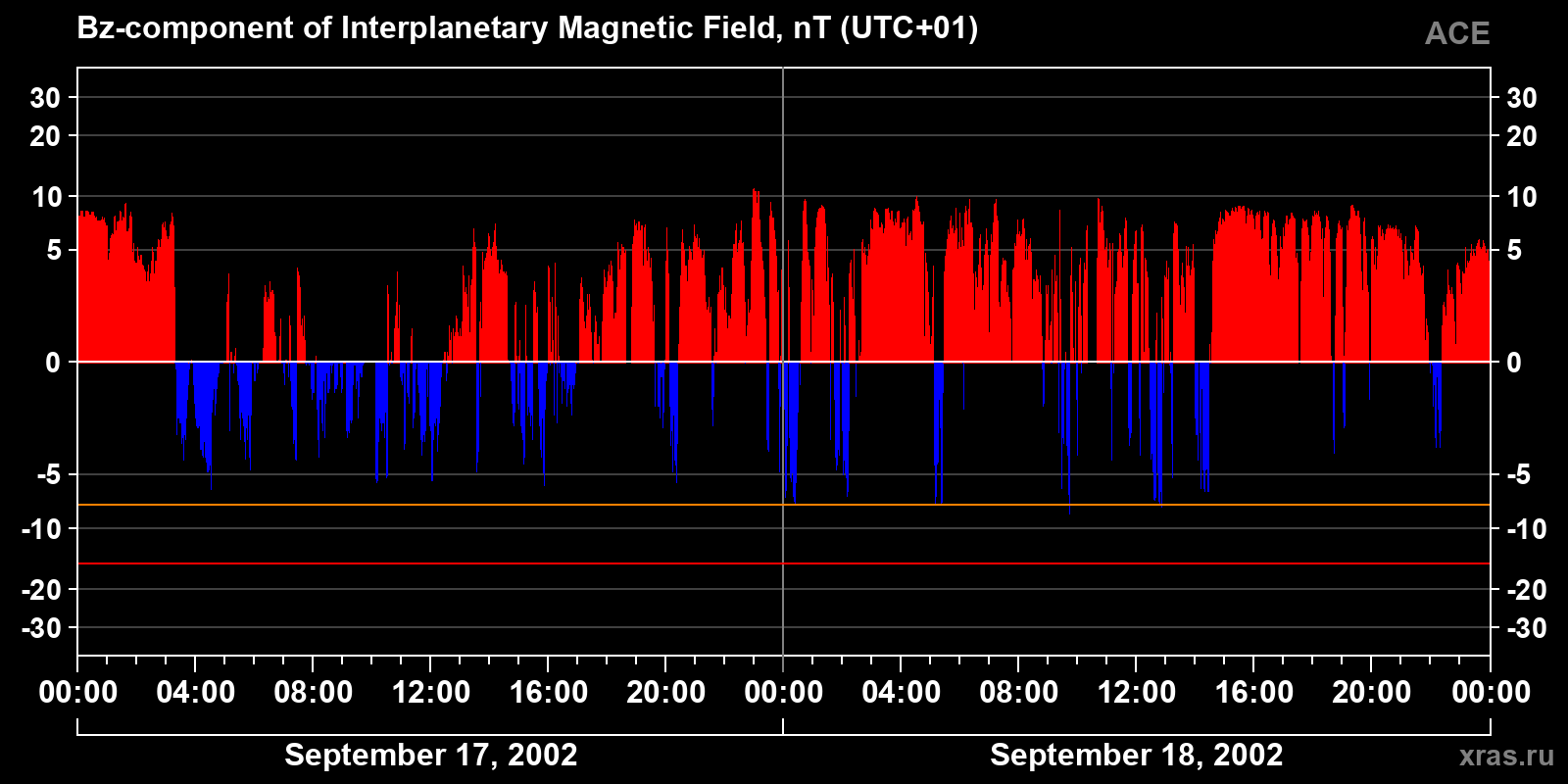
Task: Select the "10" label on the right axis
Action: (1521, 197)
